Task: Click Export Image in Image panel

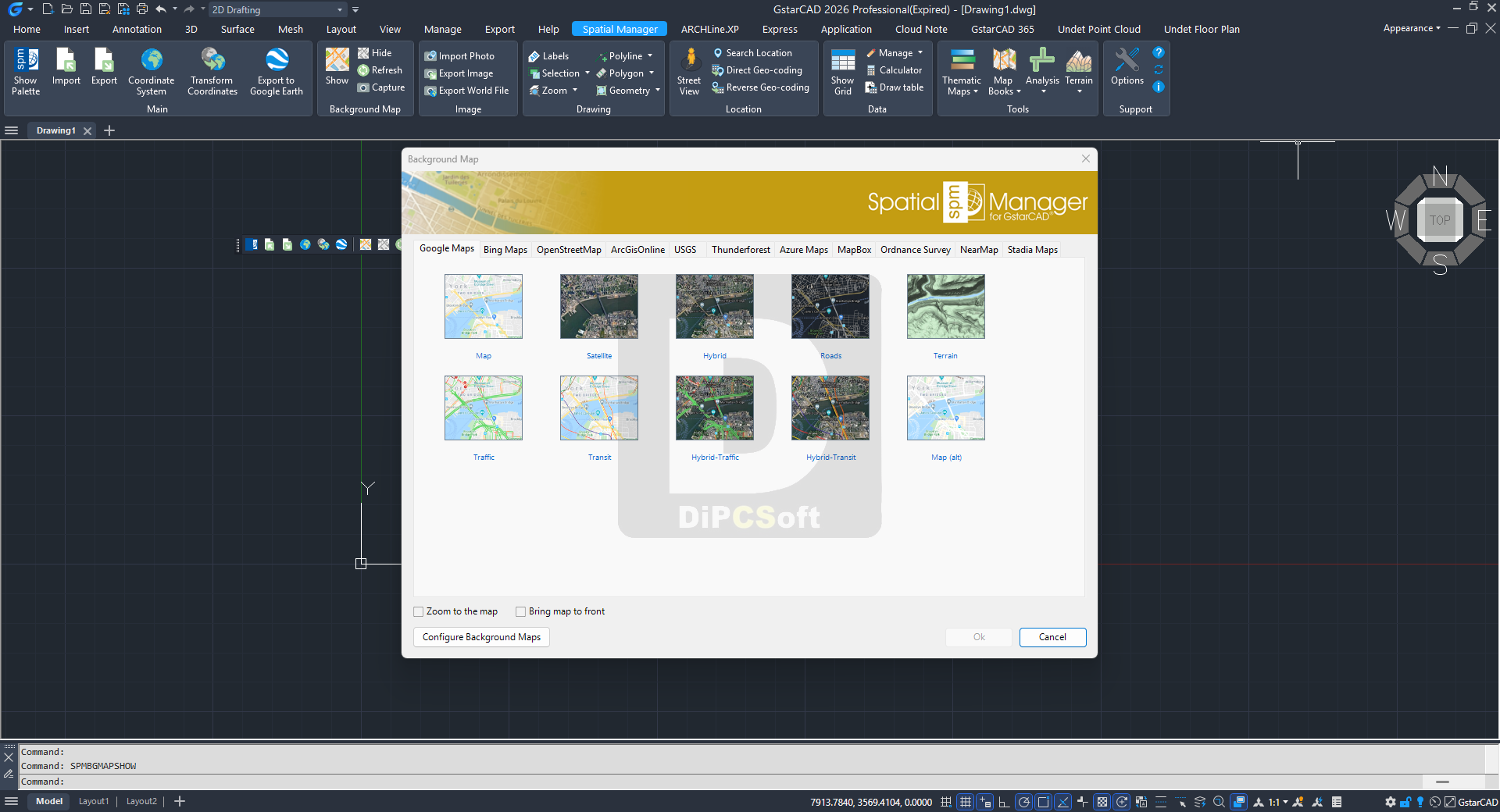Action: click(459, 73)
